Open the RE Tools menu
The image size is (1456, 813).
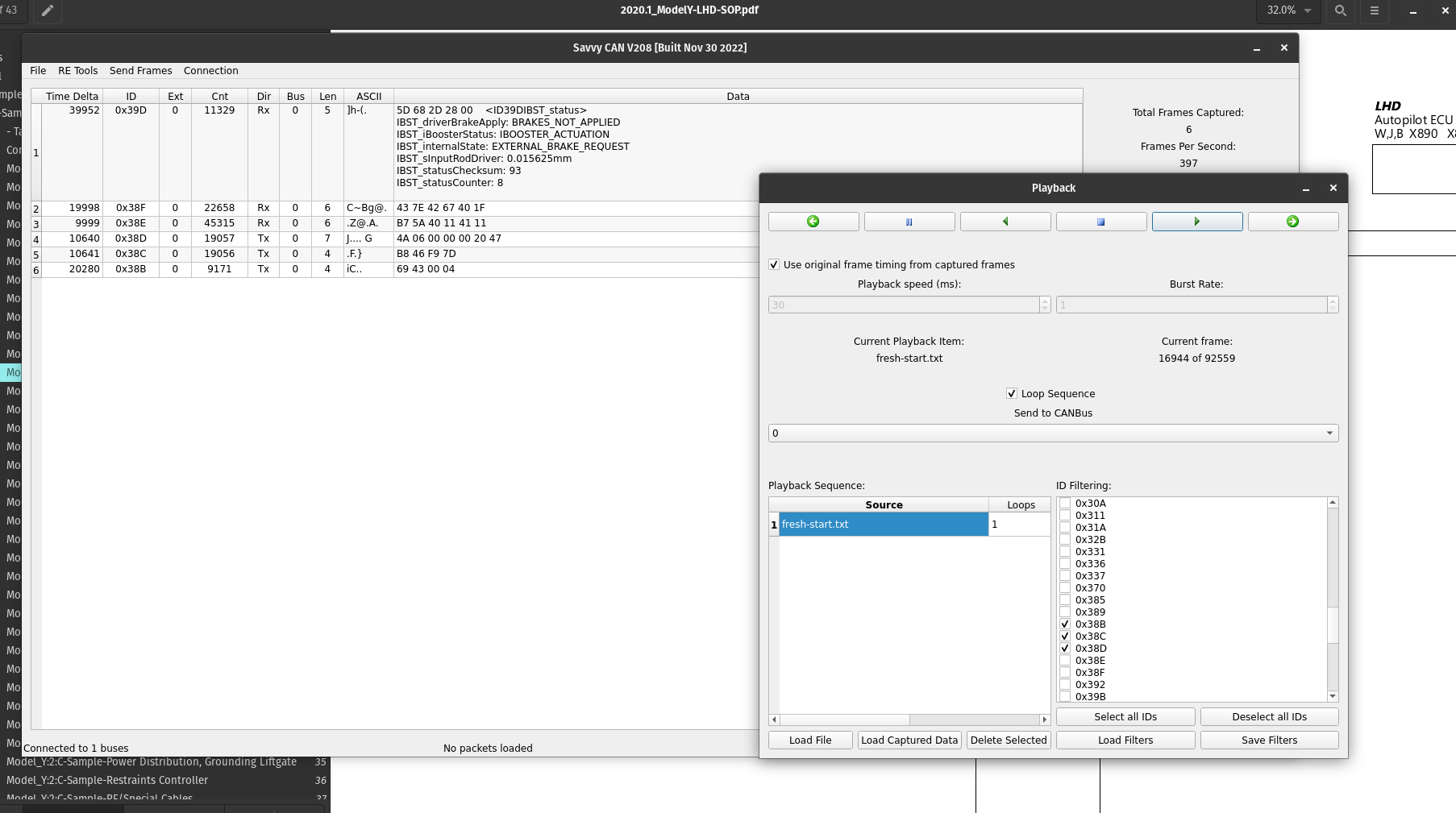77,71
